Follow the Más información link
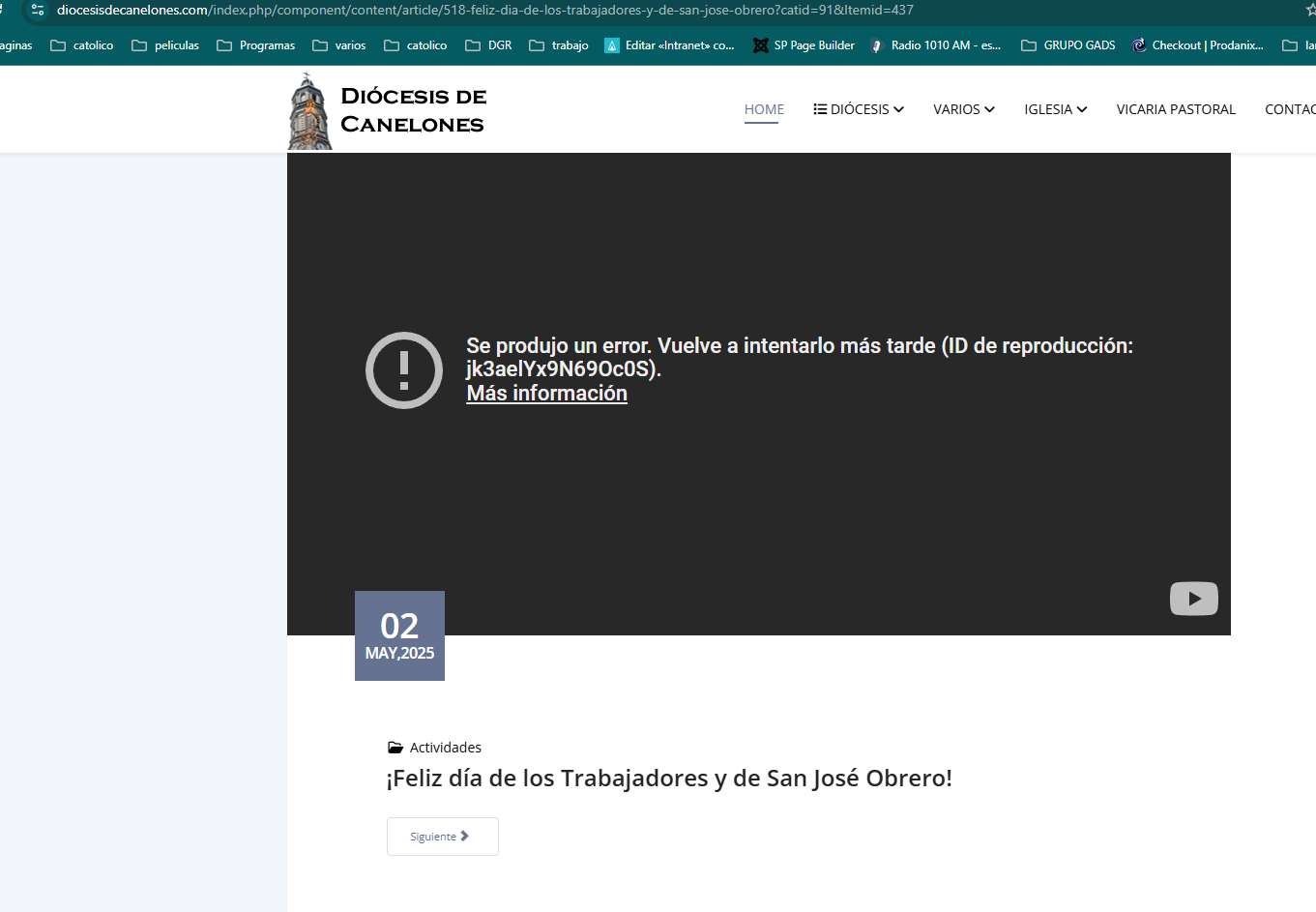The height and width of the screenshot is (912, 1316). [546, 393]
